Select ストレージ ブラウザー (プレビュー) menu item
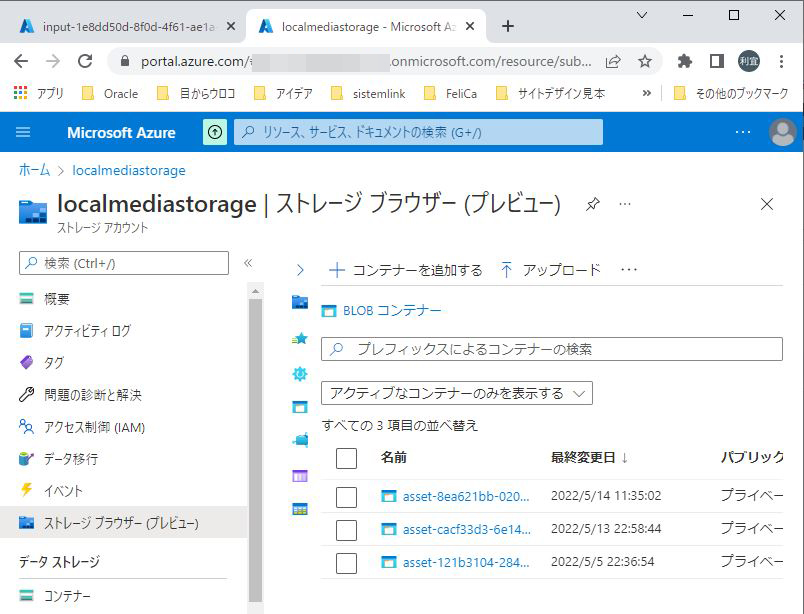 pos(123,523)
